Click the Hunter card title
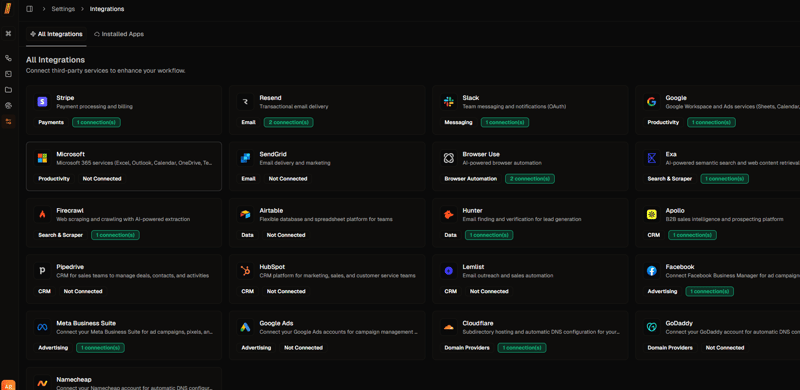 pyautogui.click(x=472, y=210)
